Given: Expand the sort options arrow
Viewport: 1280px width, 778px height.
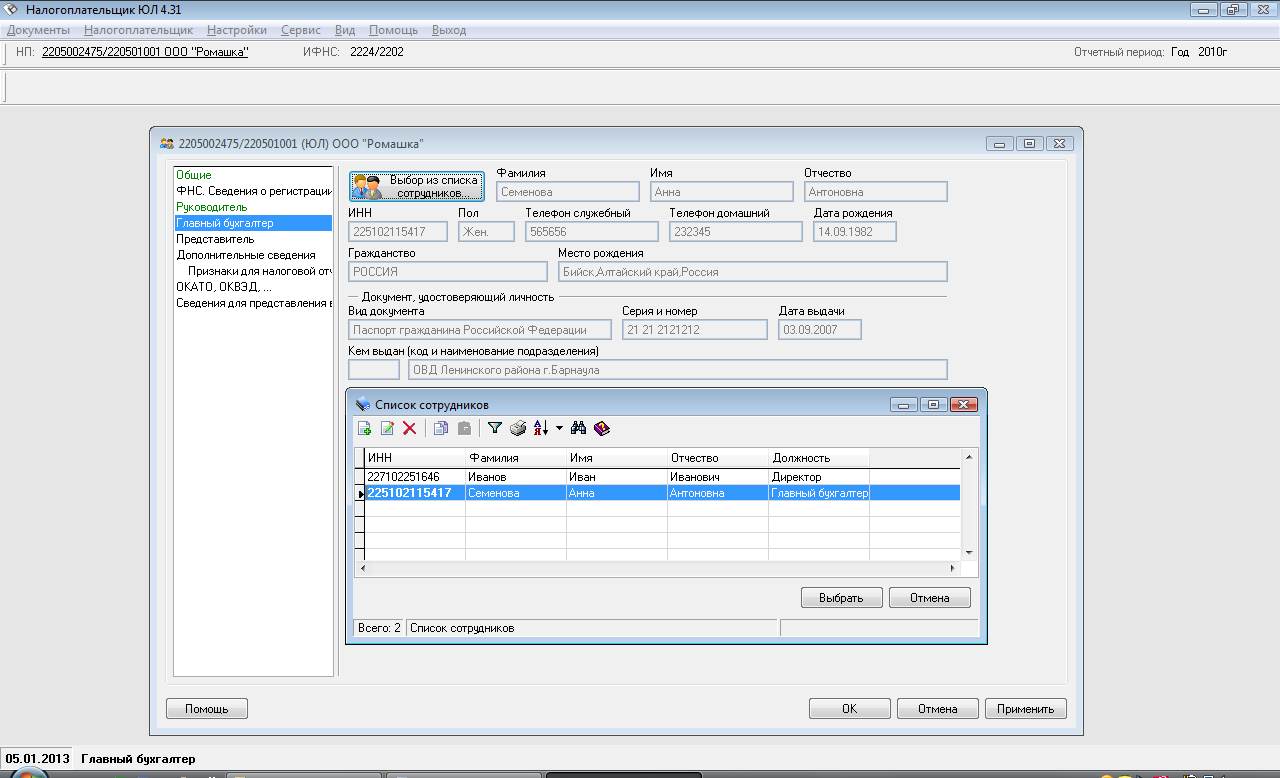Looking at the screenshot, I should [x=559, y=428].
